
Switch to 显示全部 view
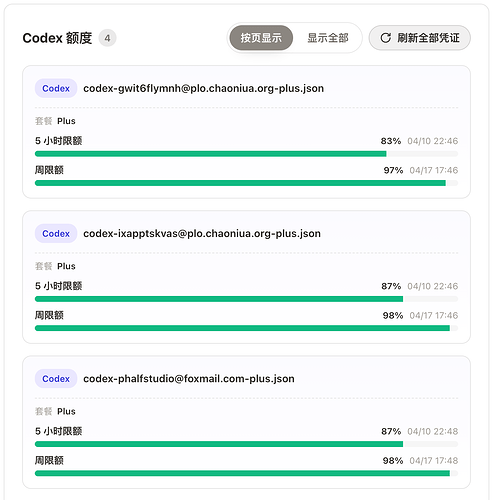(x=328, y=38)
